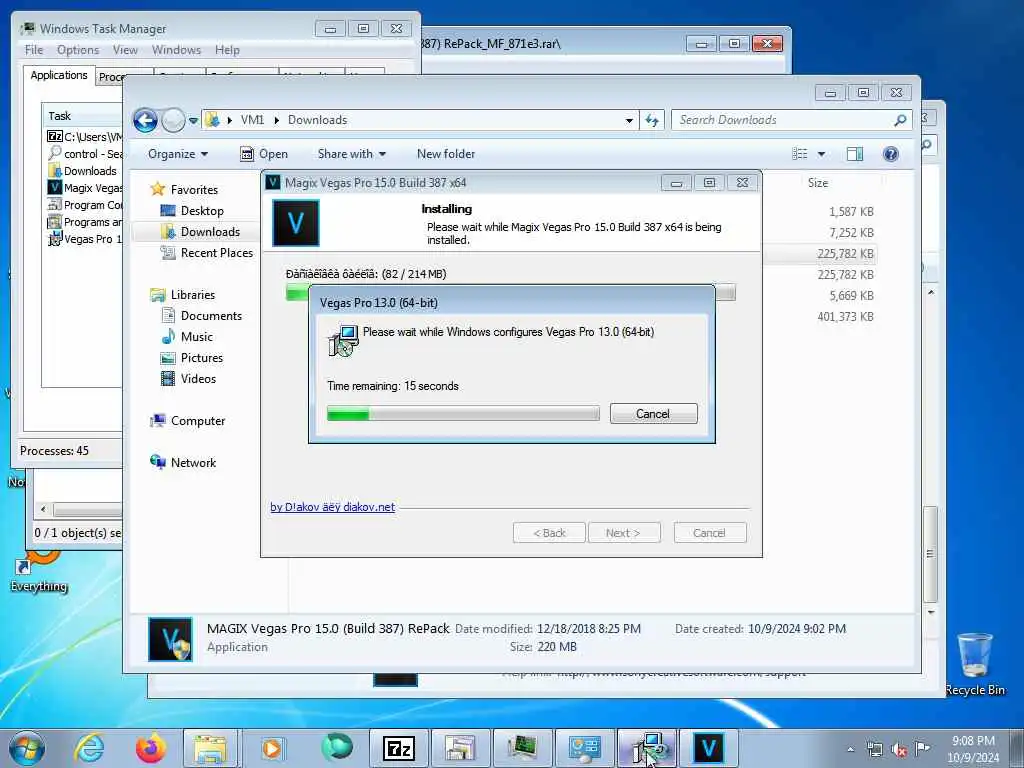This screenshot has width=1024, height=768.
Task: Open Recycle Bin on desktop
Action: (x=975, y=663)
